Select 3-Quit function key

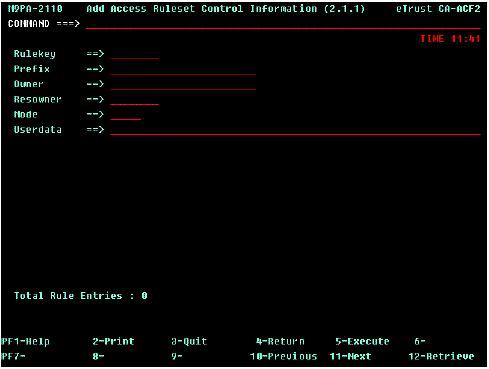point(189,341)
